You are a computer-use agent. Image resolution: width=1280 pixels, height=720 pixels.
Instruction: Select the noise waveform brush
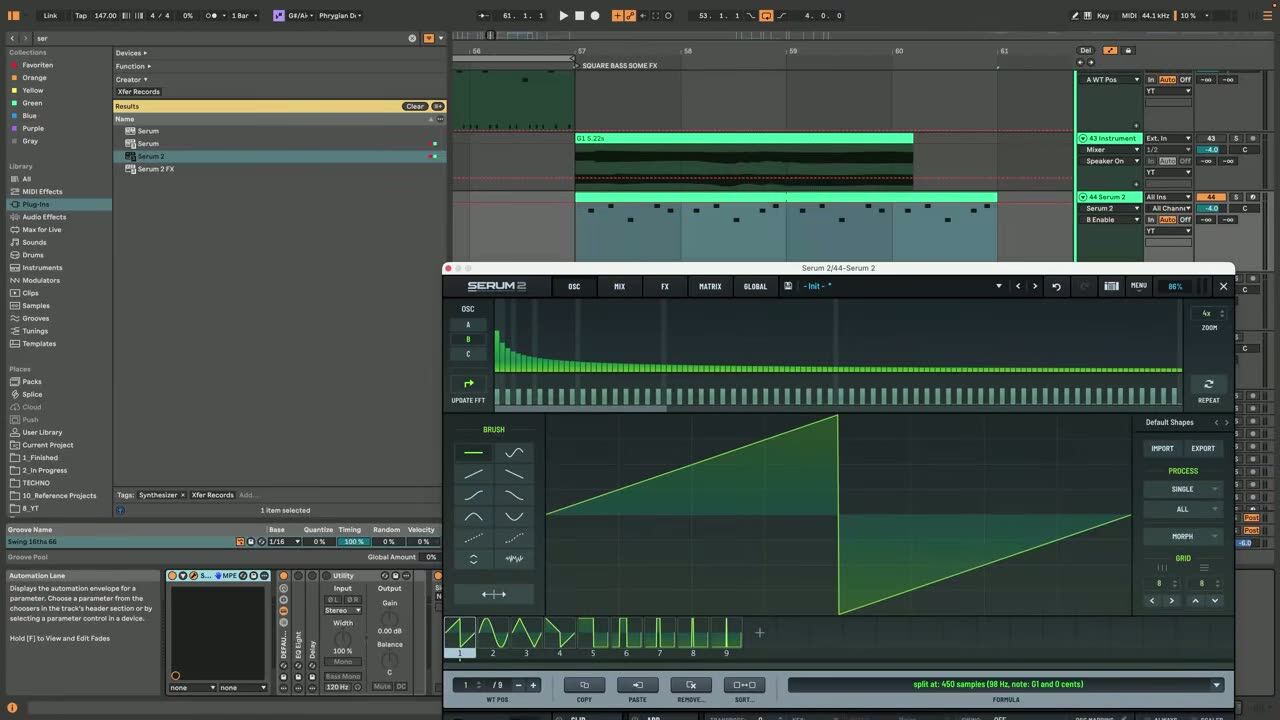514,559
